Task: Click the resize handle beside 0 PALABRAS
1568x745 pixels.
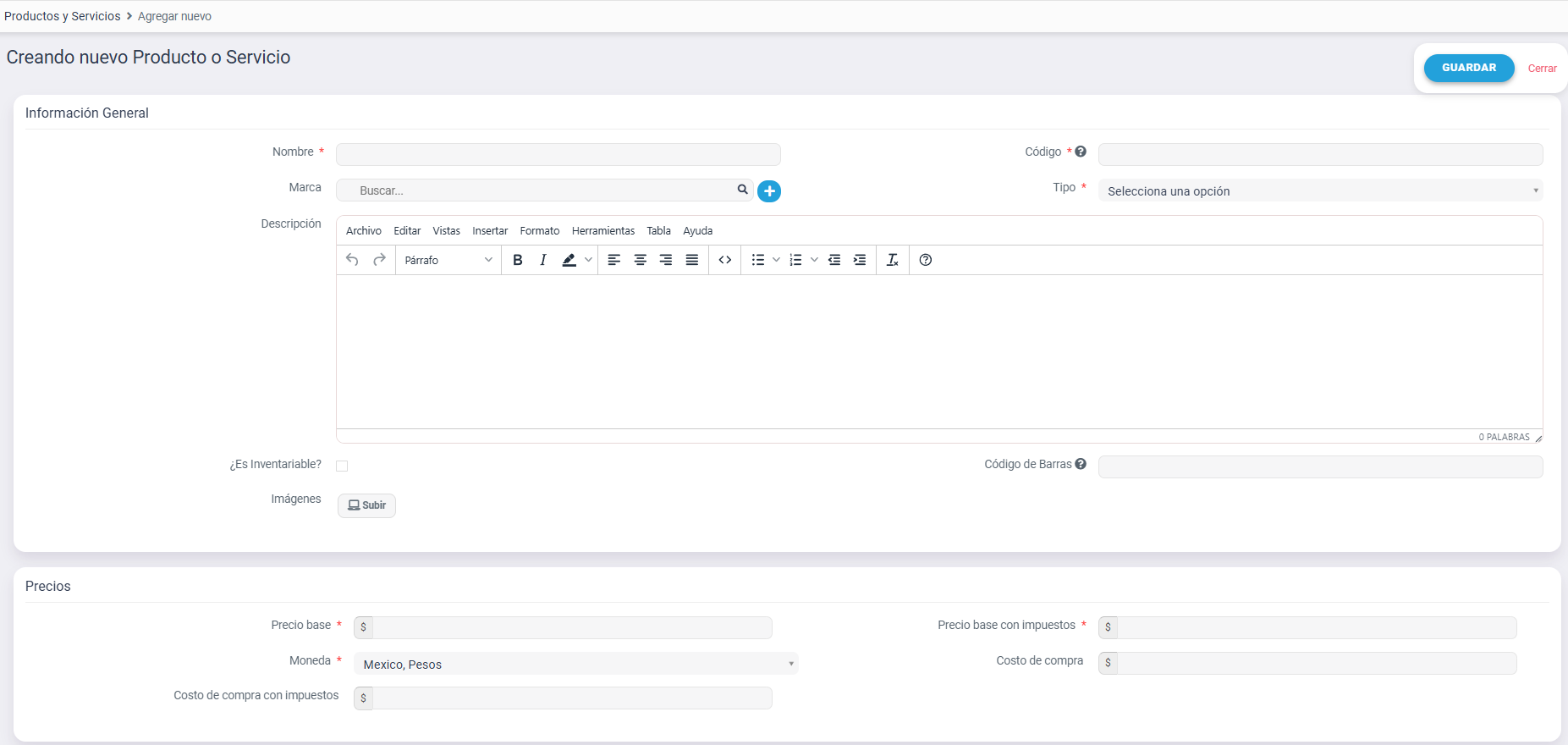Action: tap(1538, 438)
